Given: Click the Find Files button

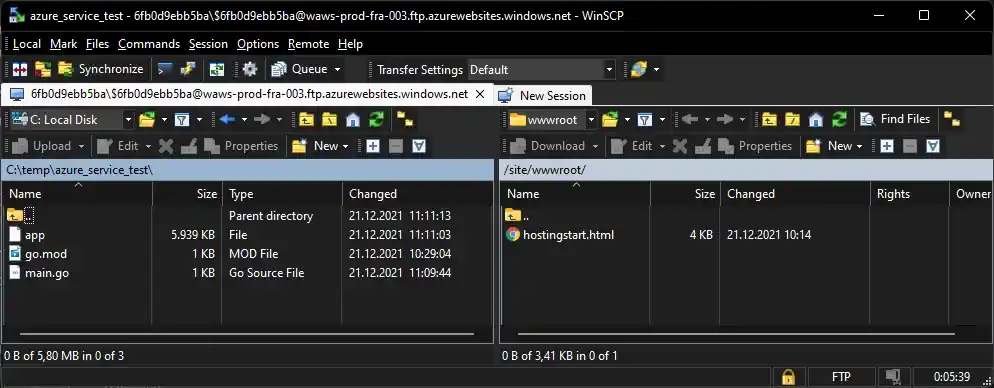Looking at the screenshot, I should pyautogui.click(x=895, y=119).
